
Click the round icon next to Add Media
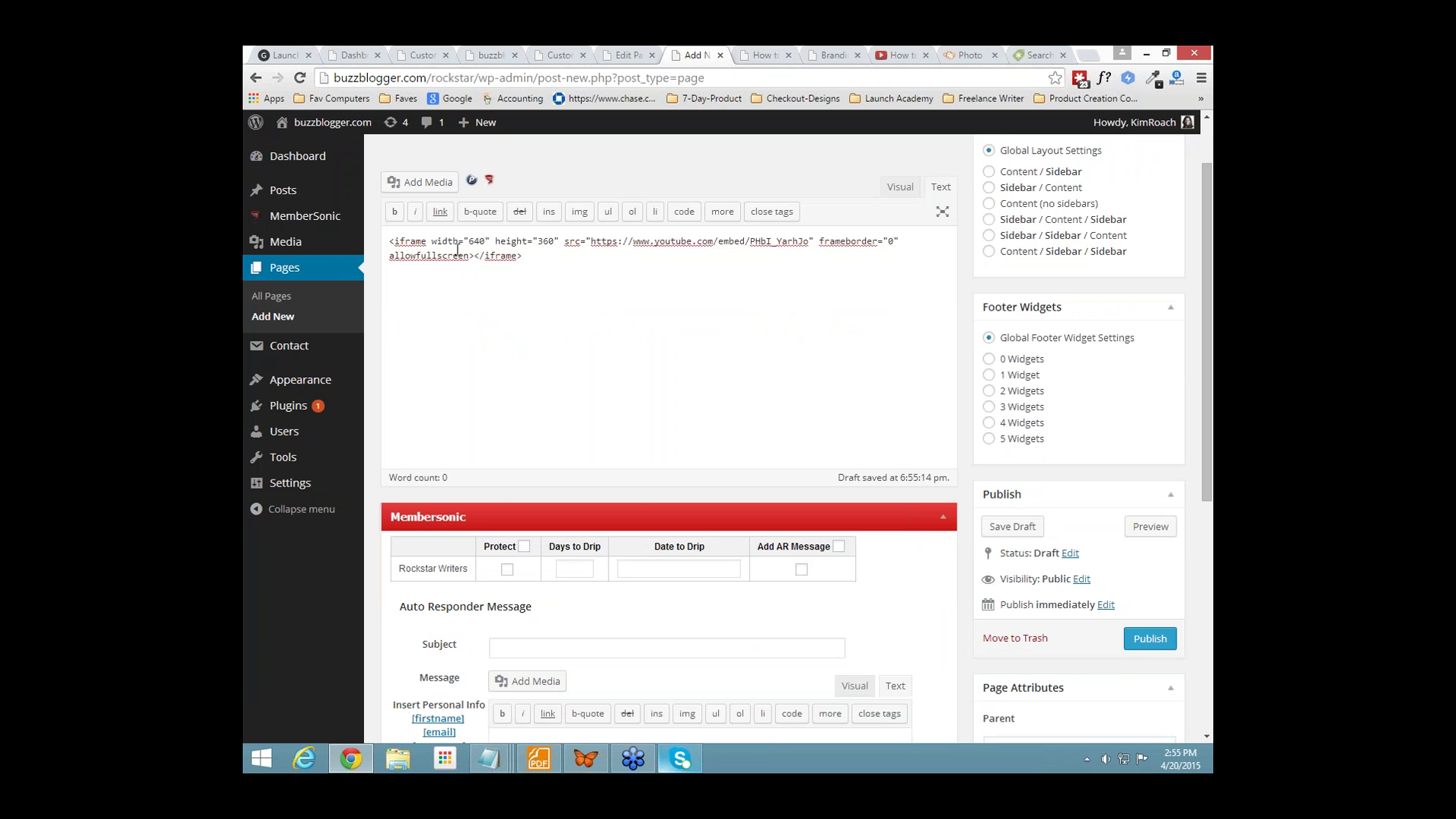(x=471, y=180)
